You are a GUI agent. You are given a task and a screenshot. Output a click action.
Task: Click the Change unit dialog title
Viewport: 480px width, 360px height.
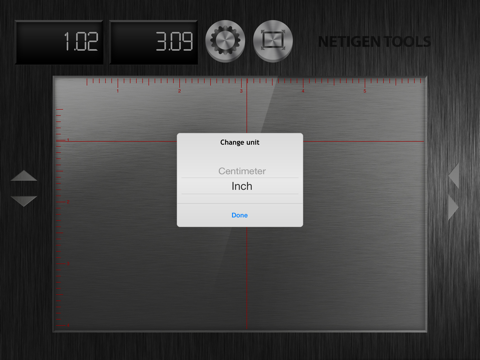(x=240, y=142)
